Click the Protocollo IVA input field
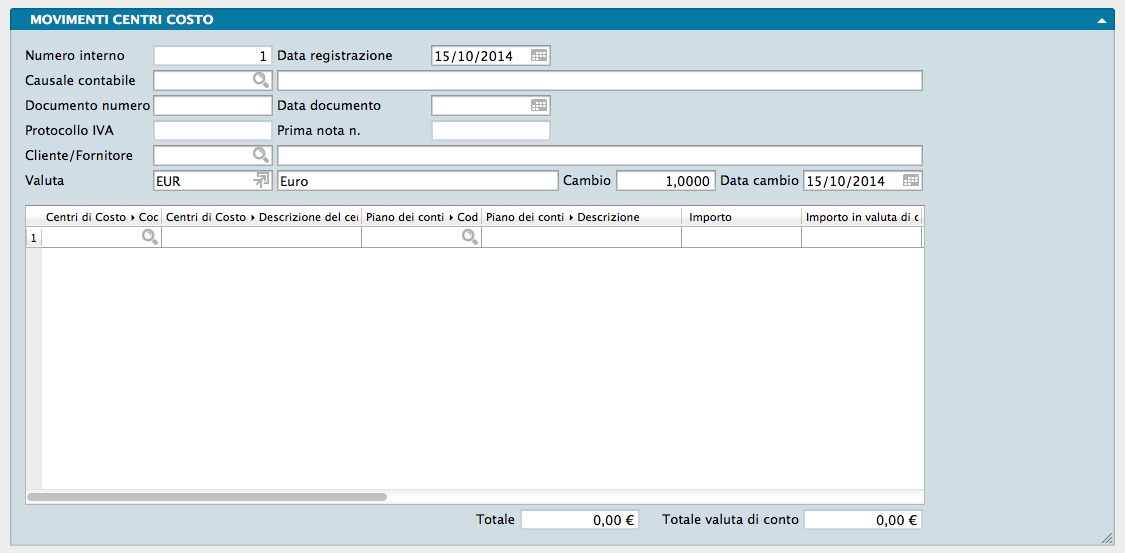 212,130
